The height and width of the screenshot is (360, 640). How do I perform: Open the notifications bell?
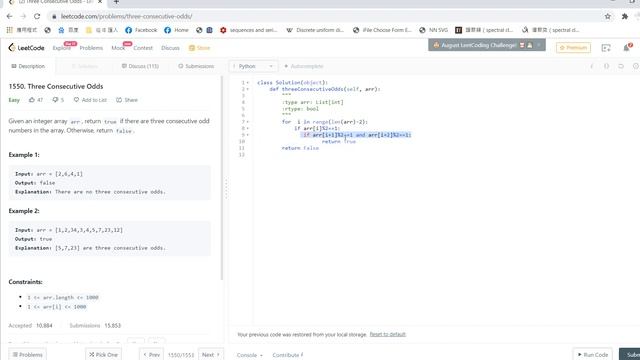tap(627, 48)
